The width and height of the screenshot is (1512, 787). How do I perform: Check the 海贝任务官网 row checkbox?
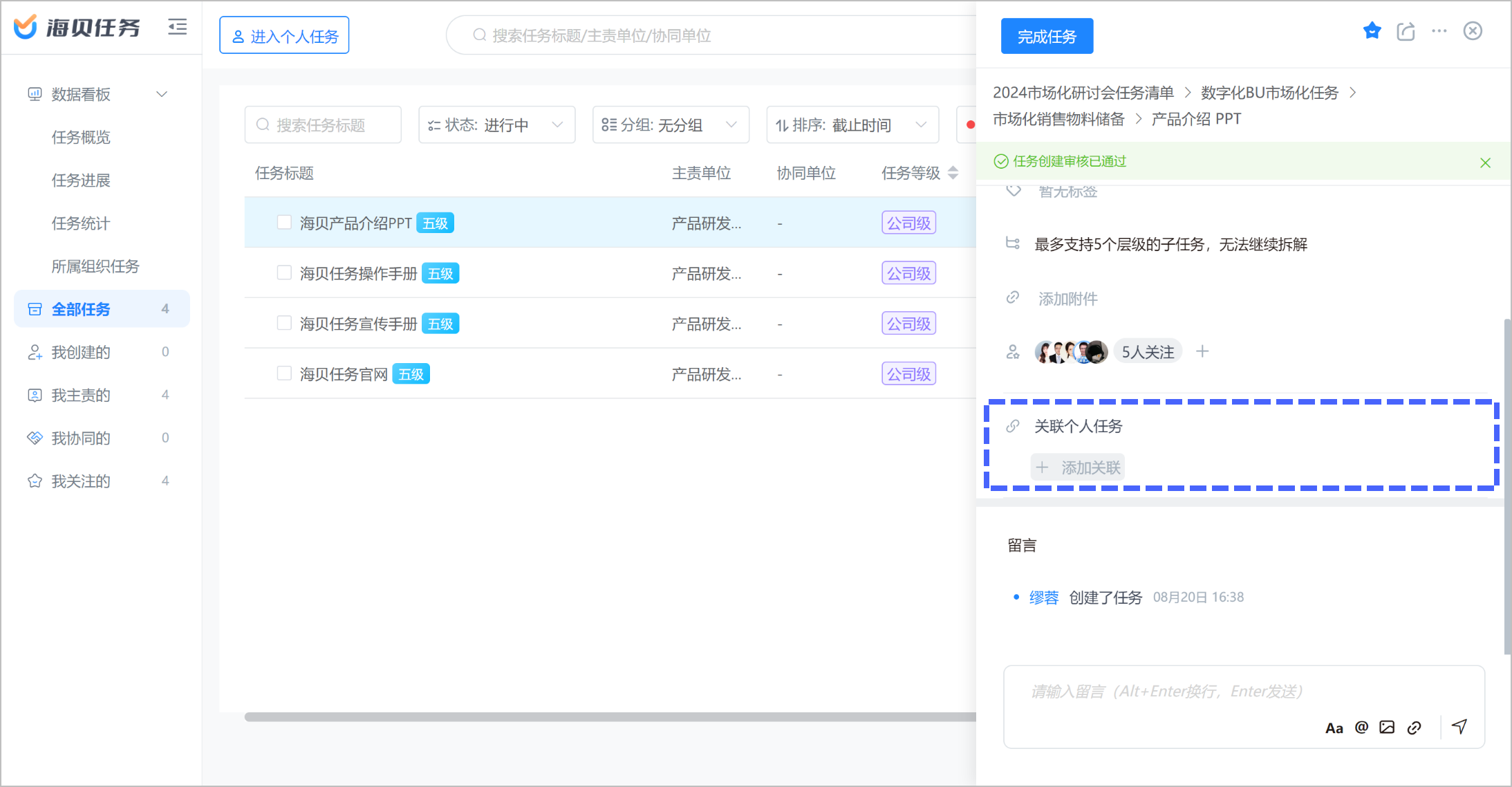coord(284,373)
